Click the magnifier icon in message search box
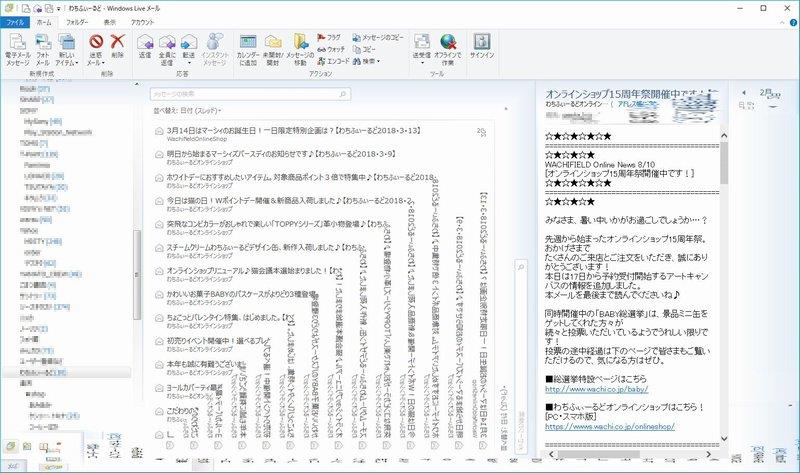 click(x=343, y=94)
